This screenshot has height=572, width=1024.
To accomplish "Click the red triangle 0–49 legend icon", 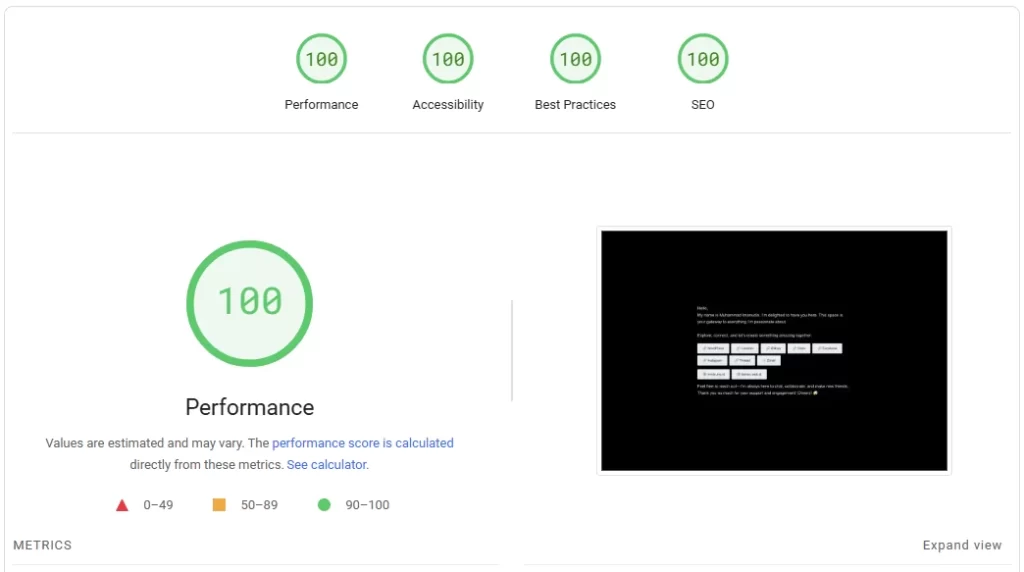I will pos(122,505).
